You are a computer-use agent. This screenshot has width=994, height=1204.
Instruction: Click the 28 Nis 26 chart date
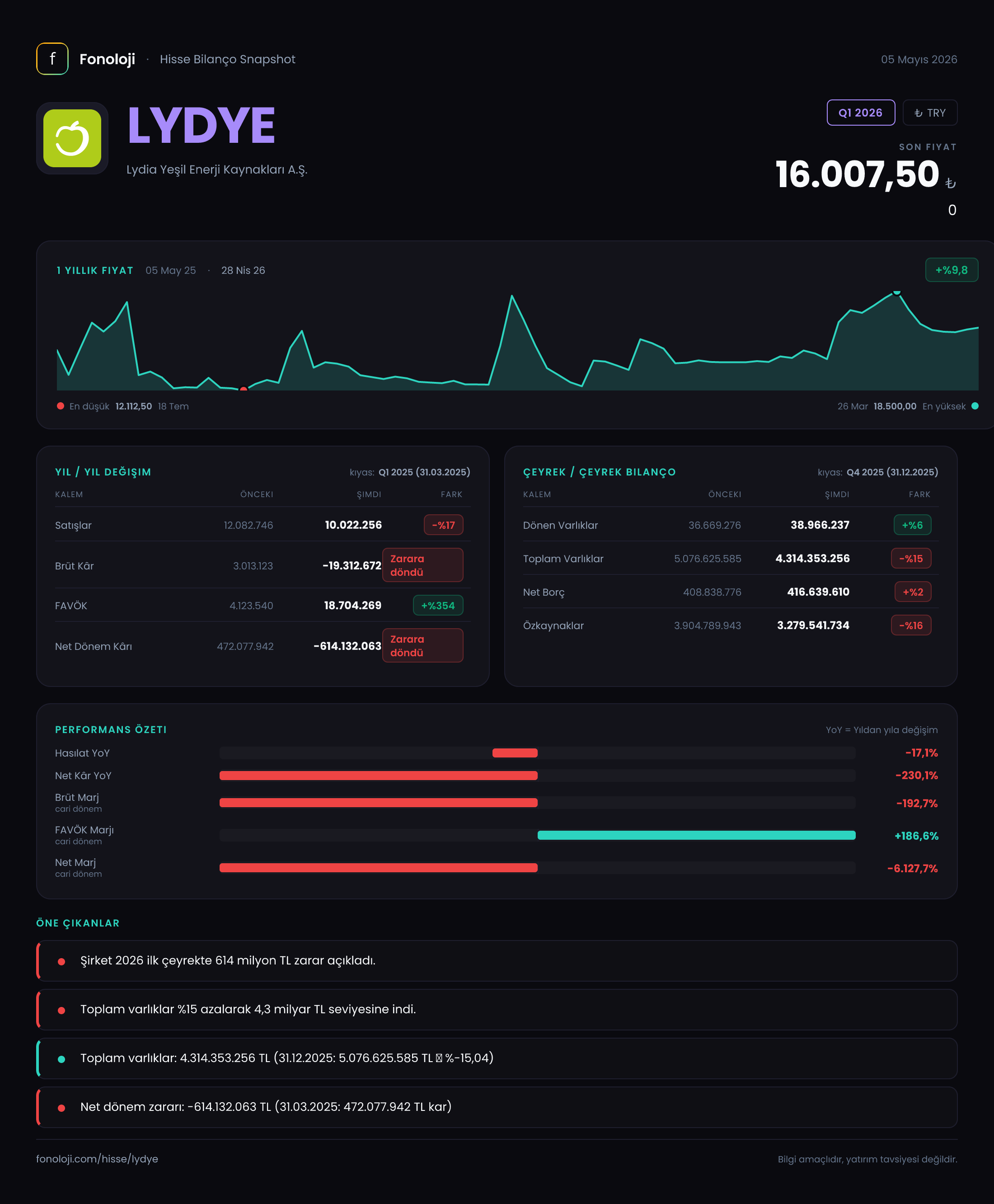click(x=244, y=270)
